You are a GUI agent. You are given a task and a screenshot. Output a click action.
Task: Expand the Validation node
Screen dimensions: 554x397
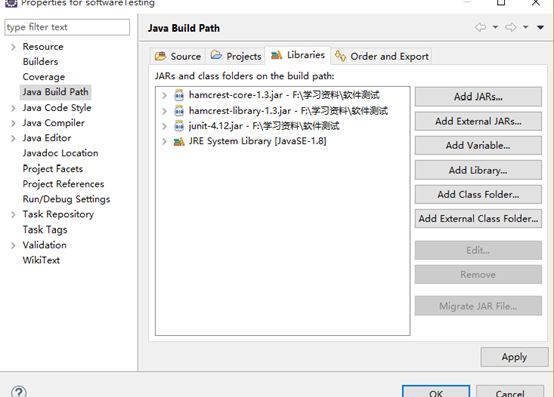point(13,245)
